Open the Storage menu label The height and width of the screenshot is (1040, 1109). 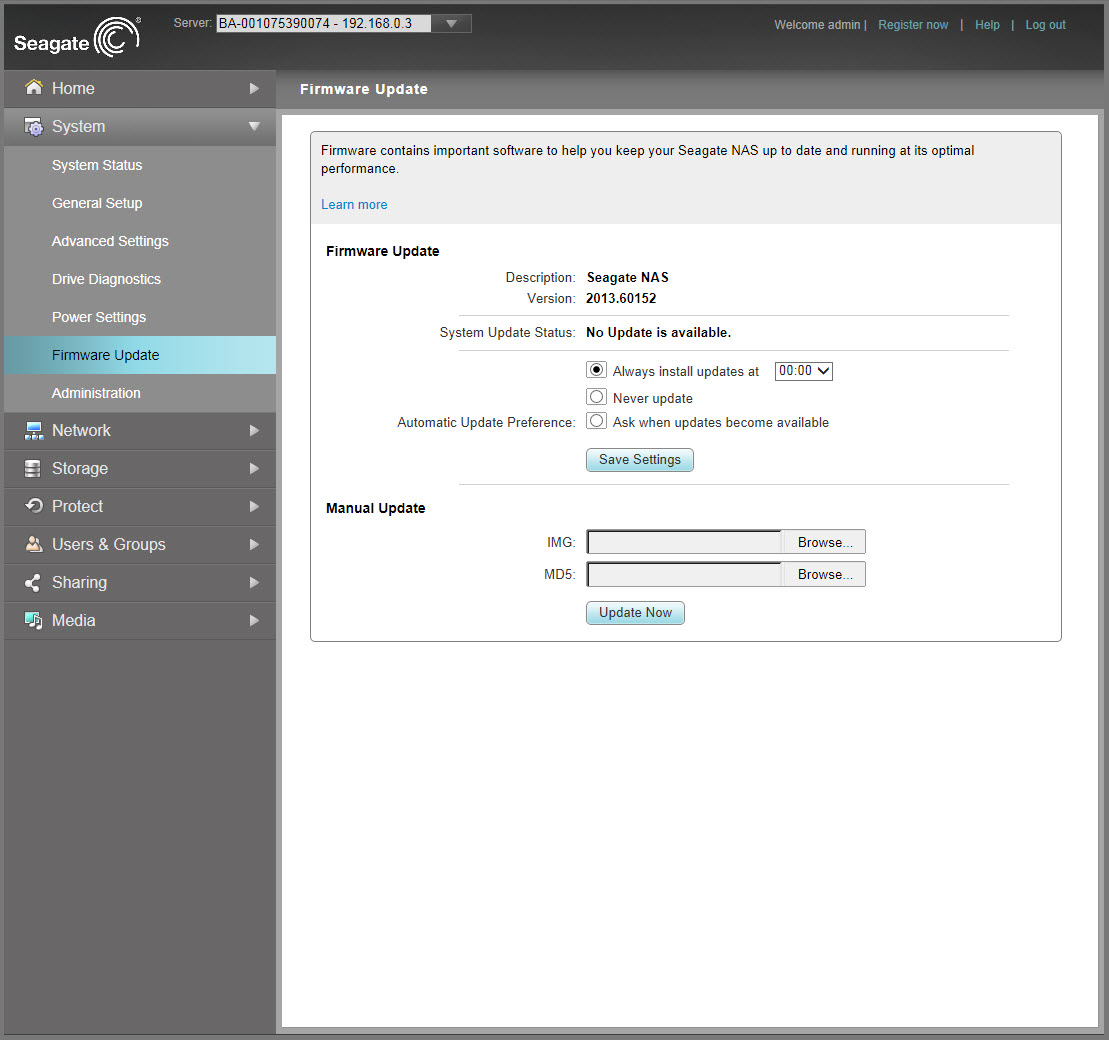[80, 468]
